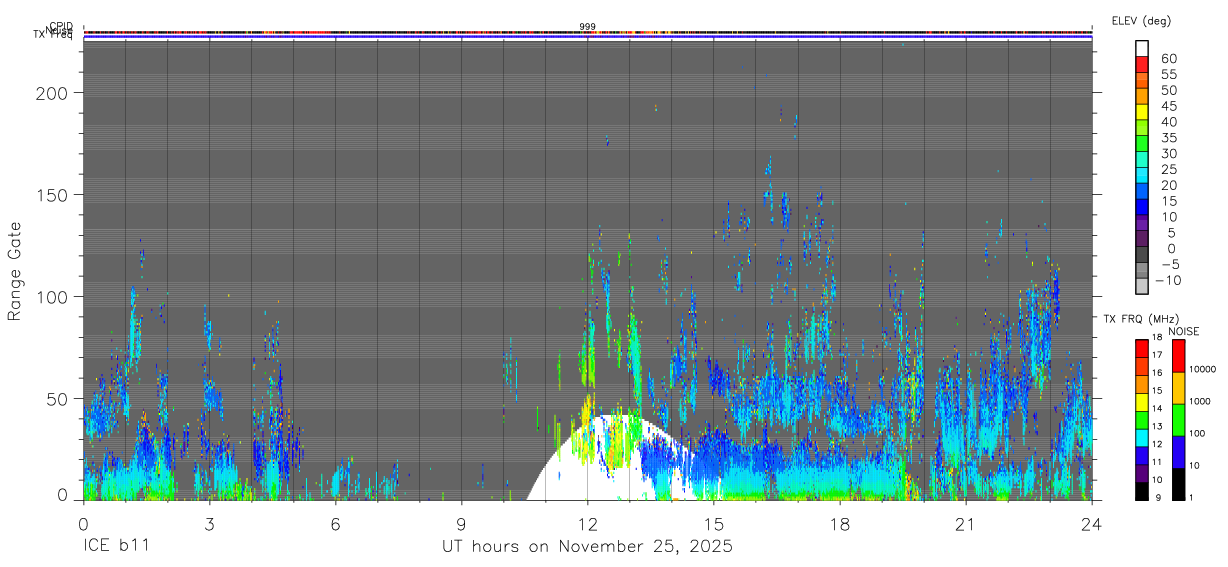Click the 'UT hours on November 25, 2025' label
The image size is (1228, 567).
click(x=587, y=547)
